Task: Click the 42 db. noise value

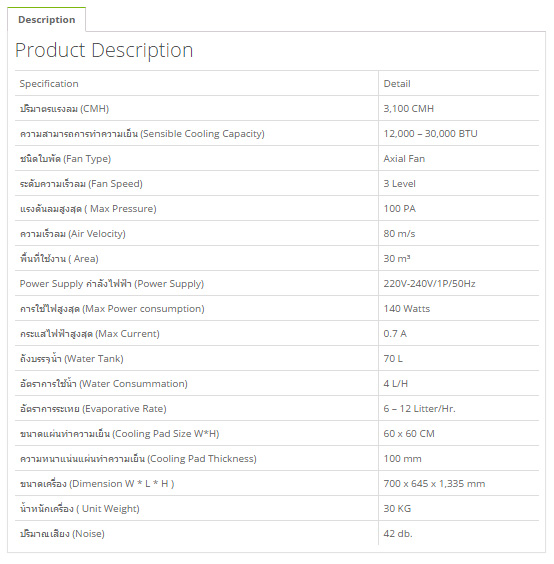Action: [398, 533]
